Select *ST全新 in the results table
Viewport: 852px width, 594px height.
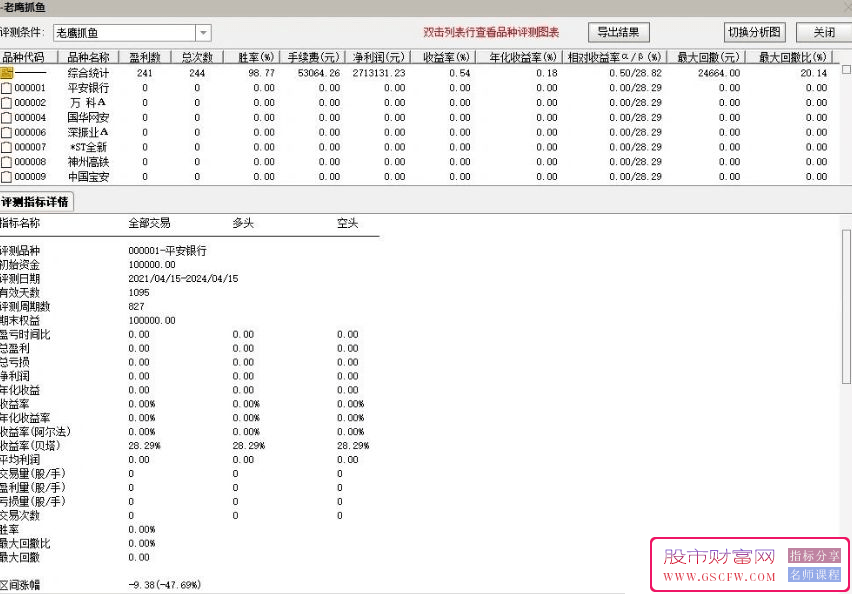(89, 147)
